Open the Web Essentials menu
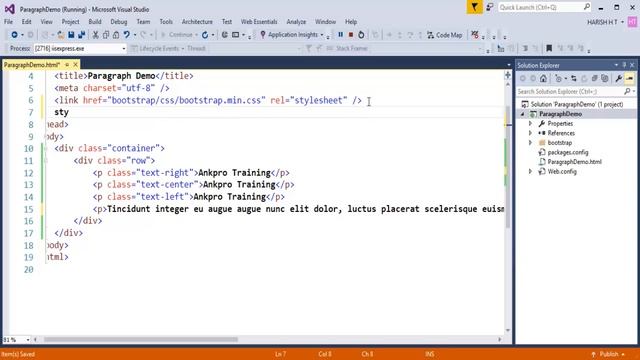640x360 pixels. [259, 22]
